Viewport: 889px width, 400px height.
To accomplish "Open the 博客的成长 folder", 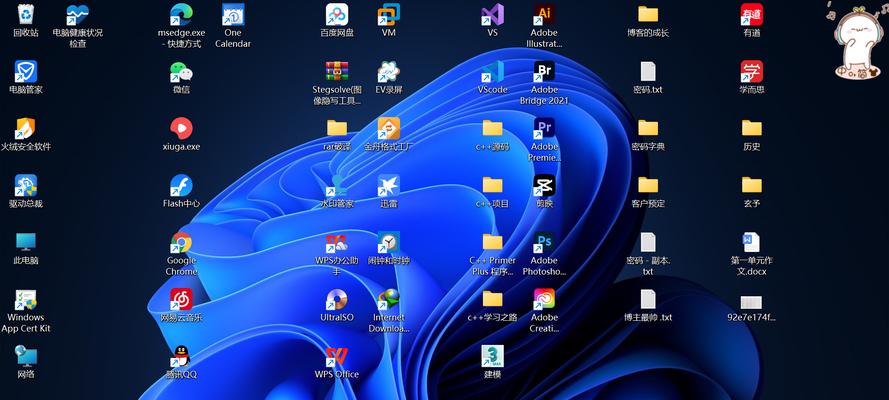I will [x=648, y=15].
